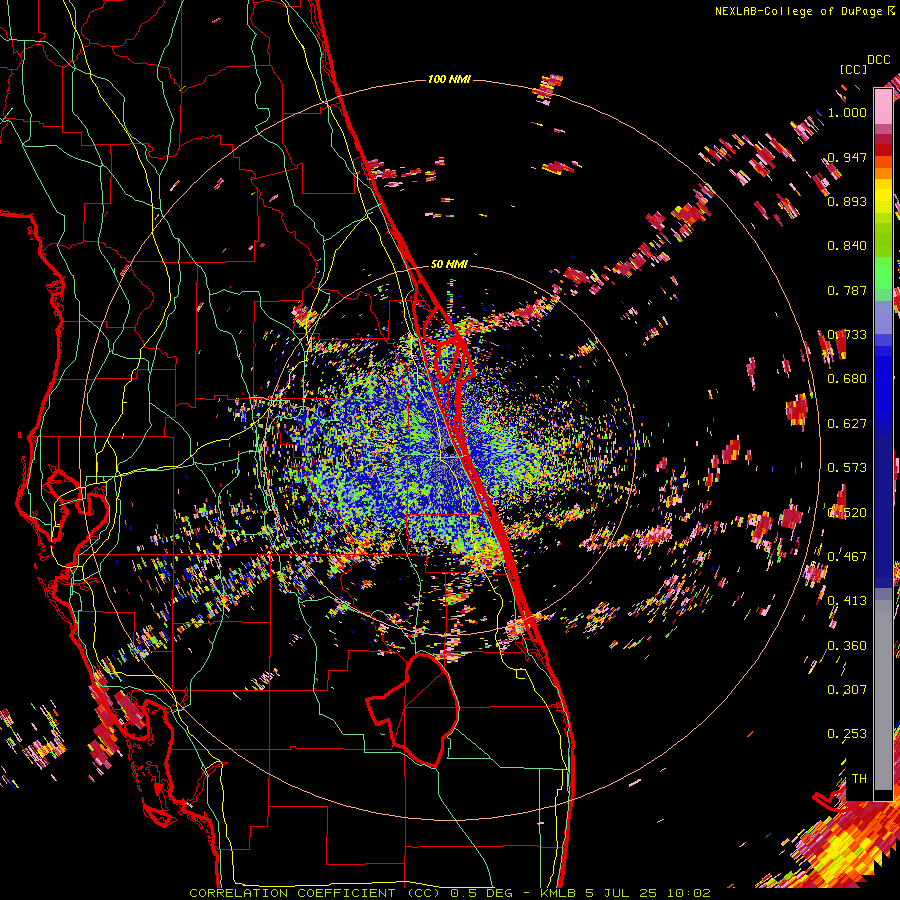Click the 5 JUL 25 date text
This screenshot has width=900, height=900.
[x=623, y=893]
